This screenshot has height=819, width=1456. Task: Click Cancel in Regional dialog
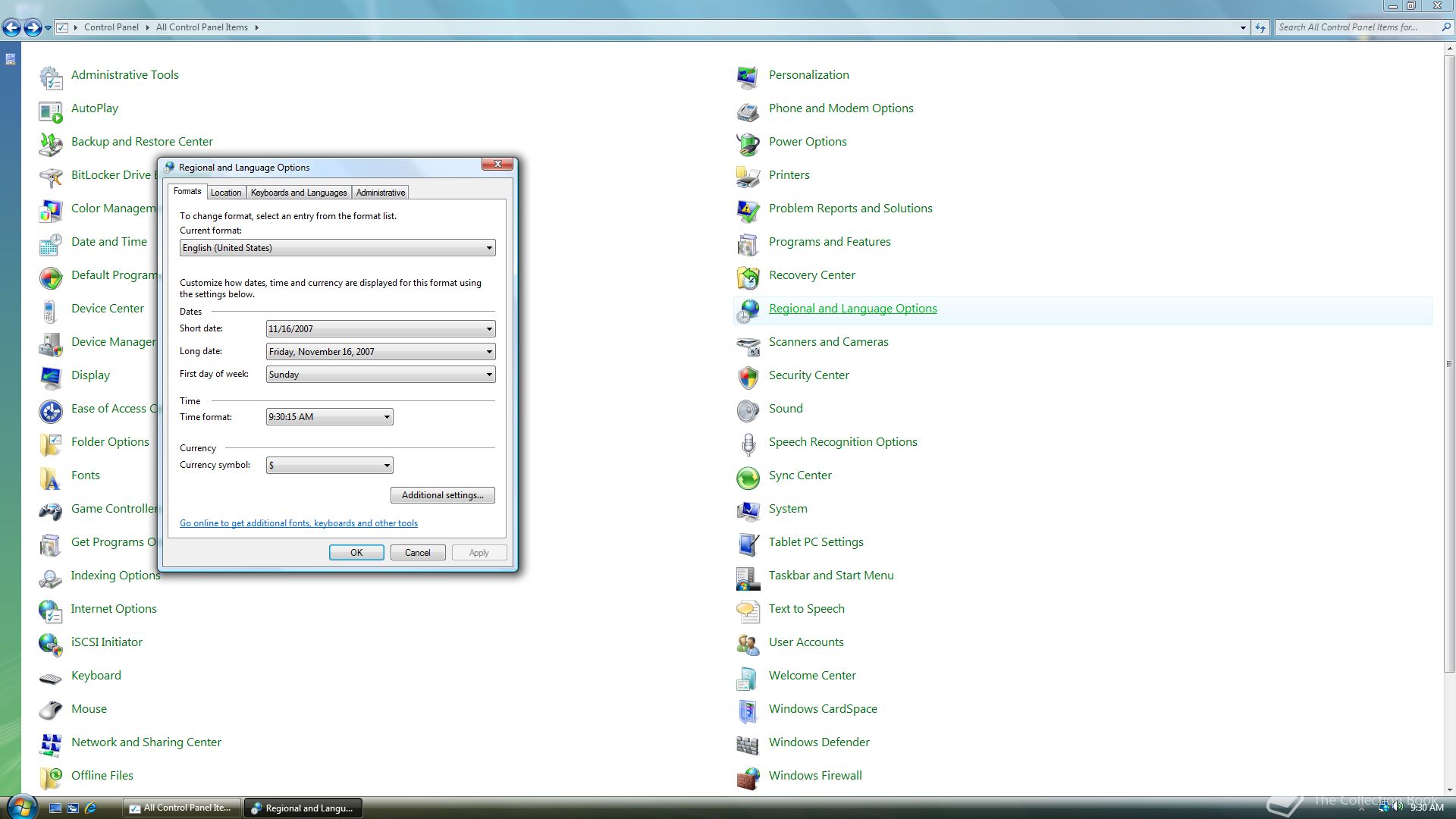tap(418, 553)
